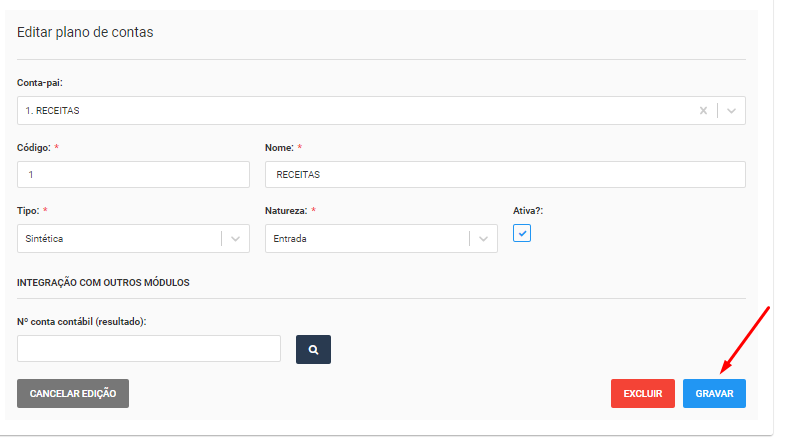This screenshot has width=785, height=441.
Task: Expand the Natureza dropdown arrow
Action: tap(483, 239)
